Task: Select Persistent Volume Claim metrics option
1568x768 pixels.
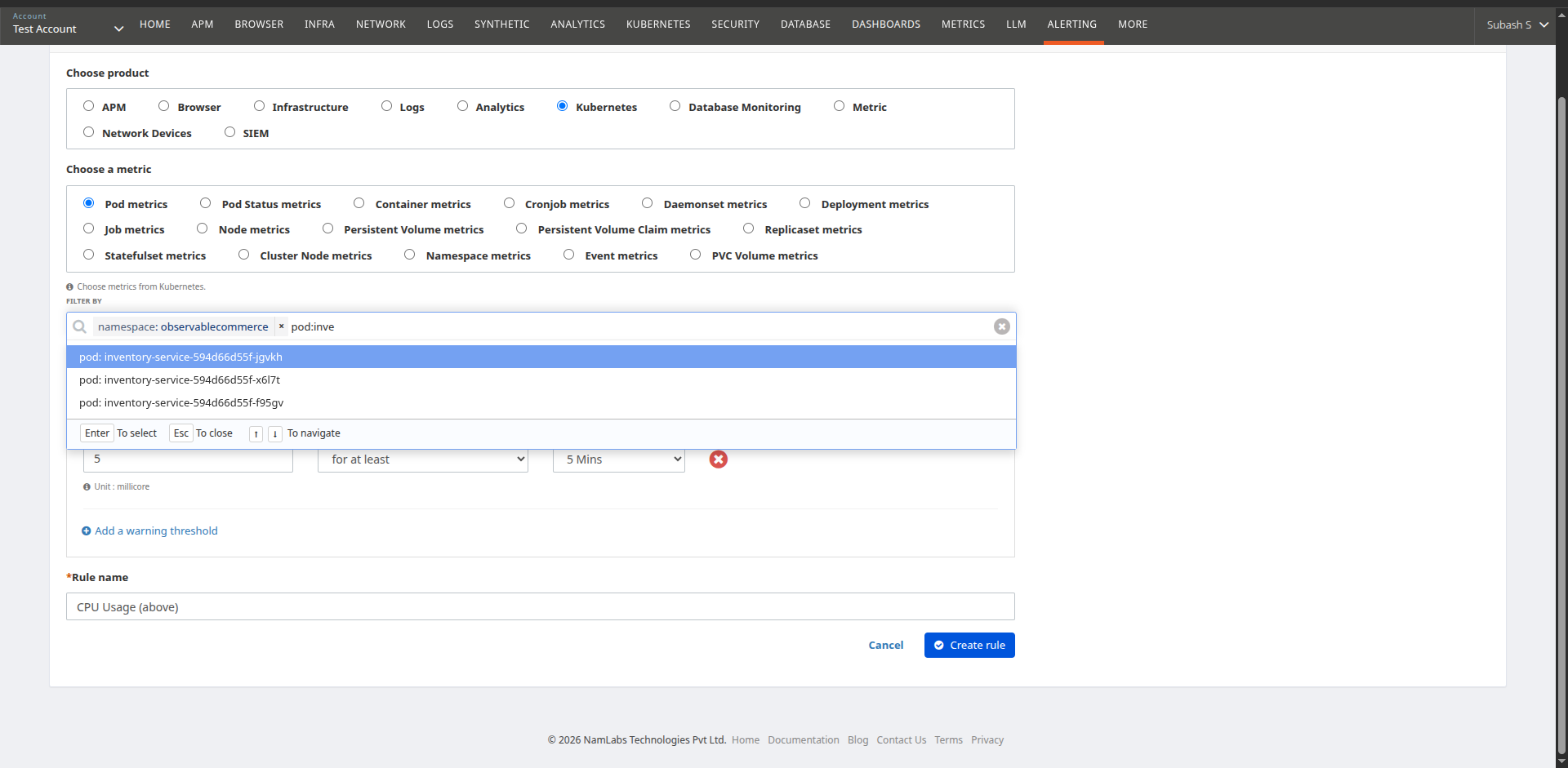Action: tap(521, 229)
